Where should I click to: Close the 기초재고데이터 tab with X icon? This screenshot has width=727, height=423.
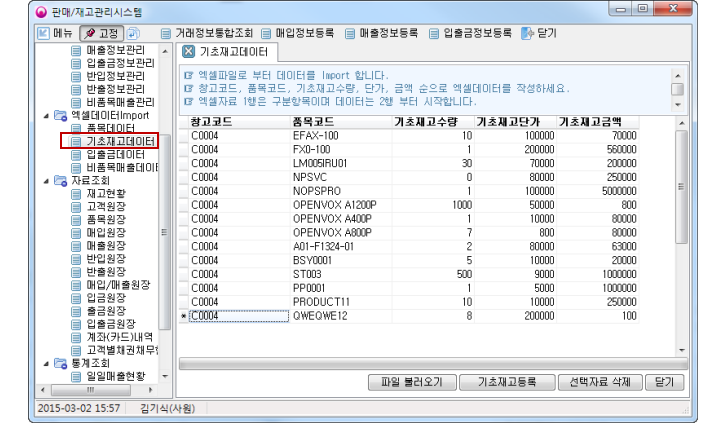pos(188,51)
